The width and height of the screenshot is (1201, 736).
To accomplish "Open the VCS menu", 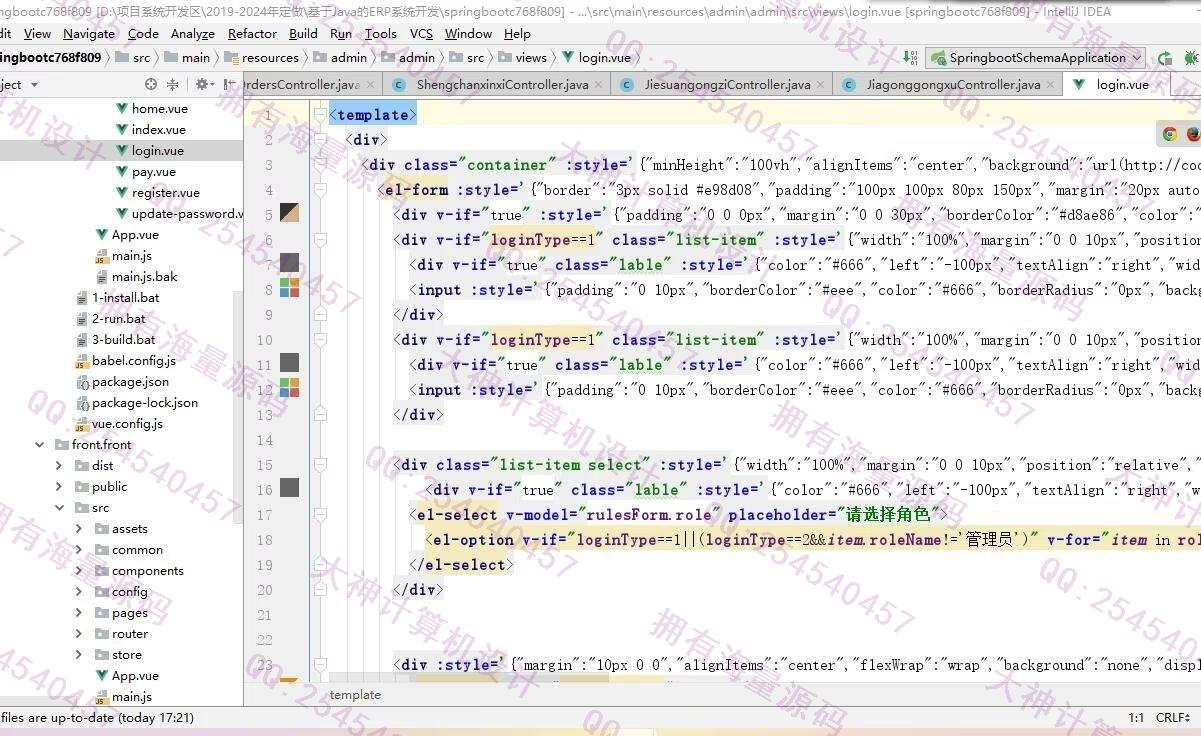I will [x=421, y=33].
